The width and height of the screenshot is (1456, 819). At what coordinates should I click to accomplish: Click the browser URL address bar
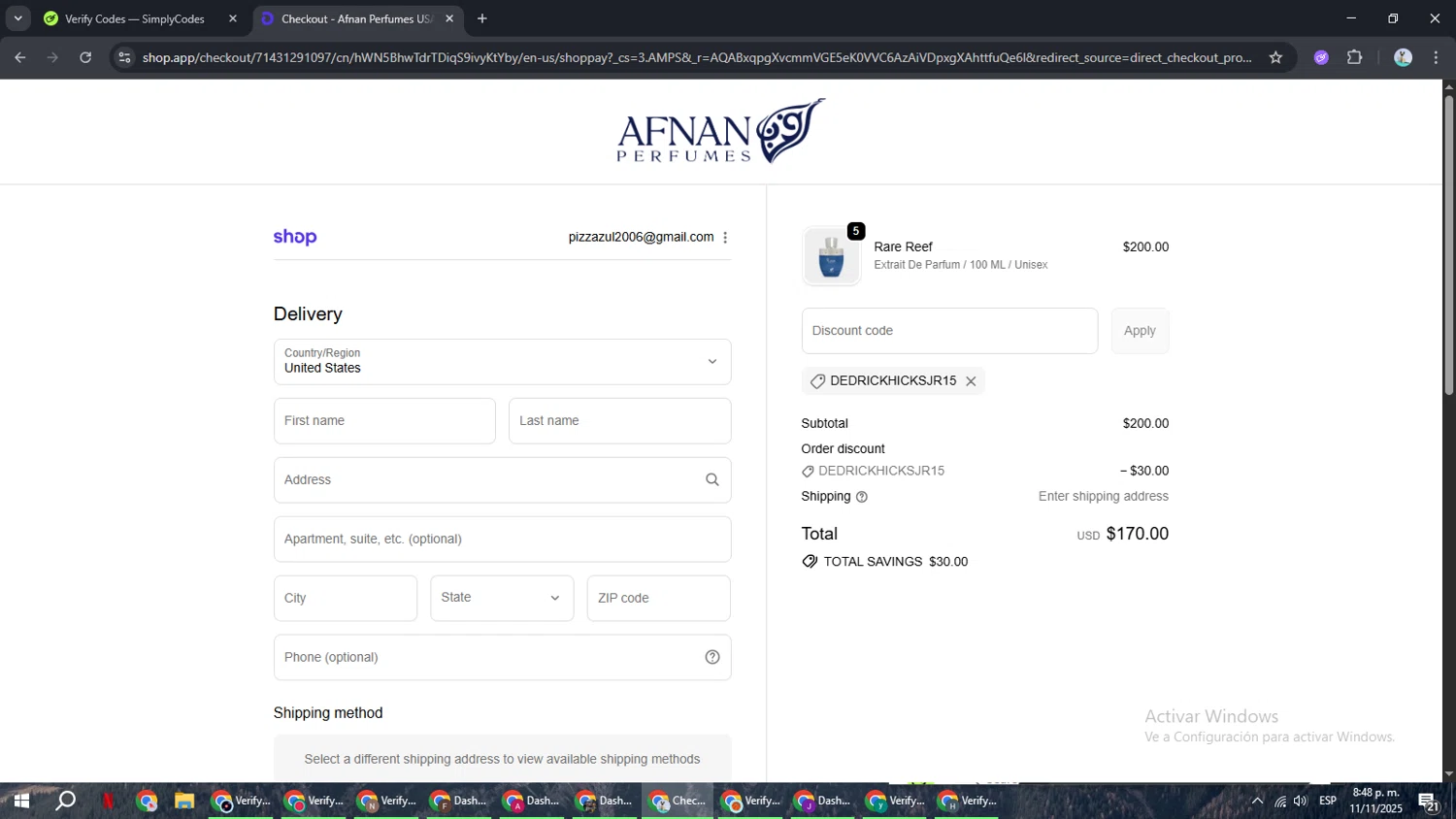(x=696, y=58)
